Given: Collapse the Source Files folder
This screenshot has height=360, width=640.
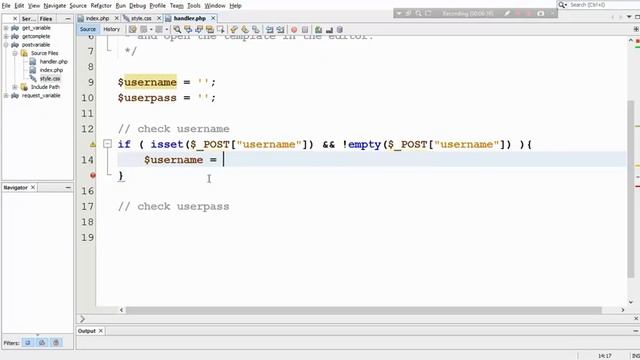Looking at the screenshot, I should click(x=15, y=53).
